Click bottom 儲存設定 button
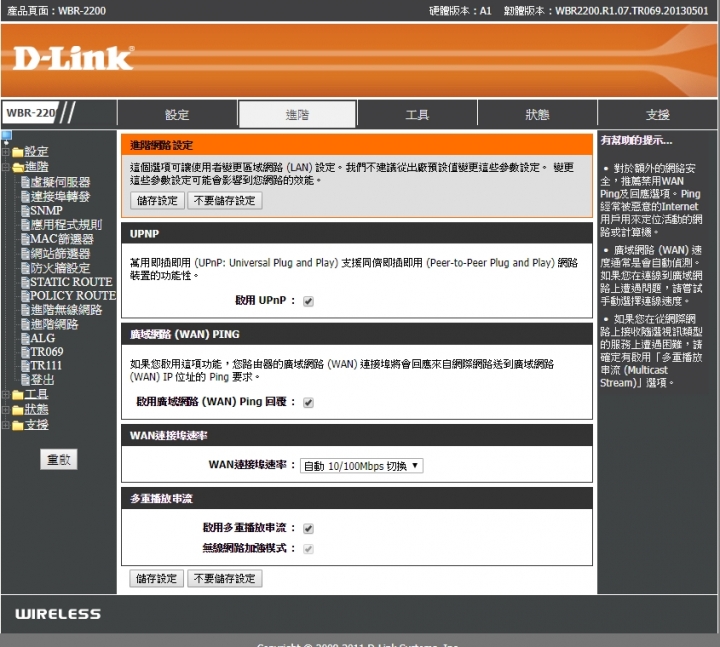 pyautogui.click(x=157, y=579)
